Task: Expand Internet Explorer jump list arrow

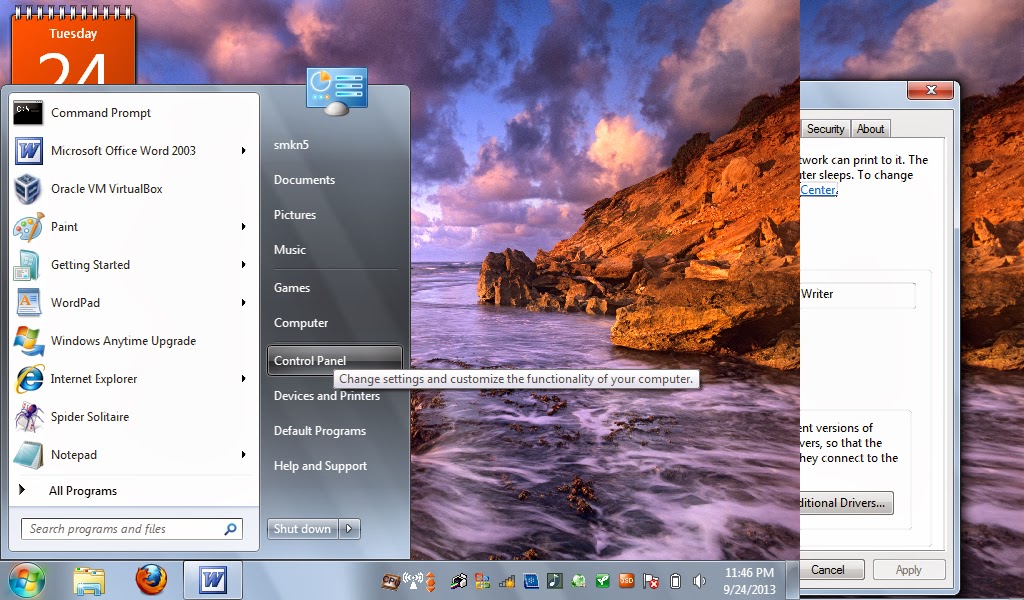Action: click(244, 379)
